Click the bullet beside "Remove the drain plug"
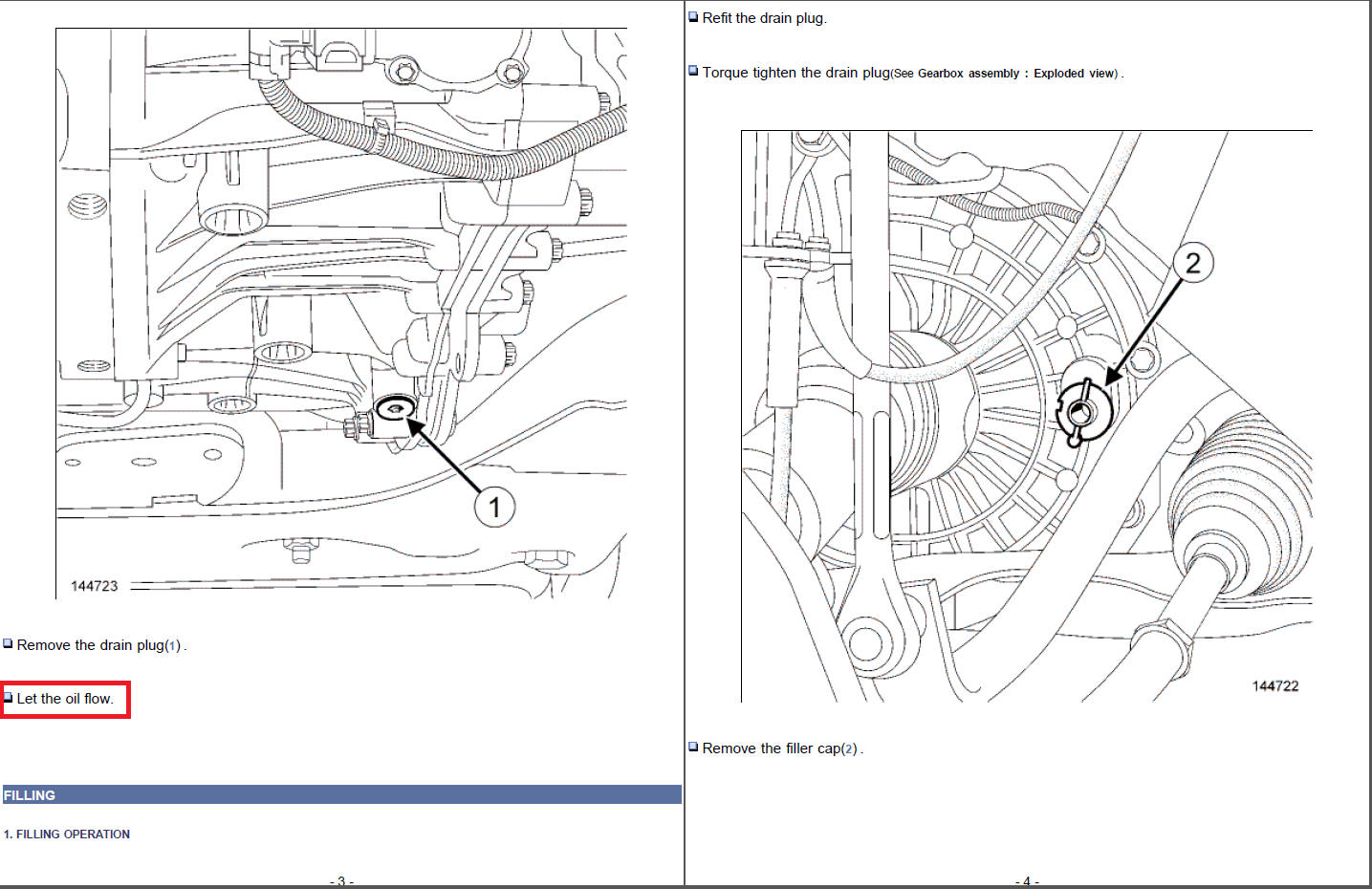Viewport: 1372px width, 889px height. click(8, 644)
